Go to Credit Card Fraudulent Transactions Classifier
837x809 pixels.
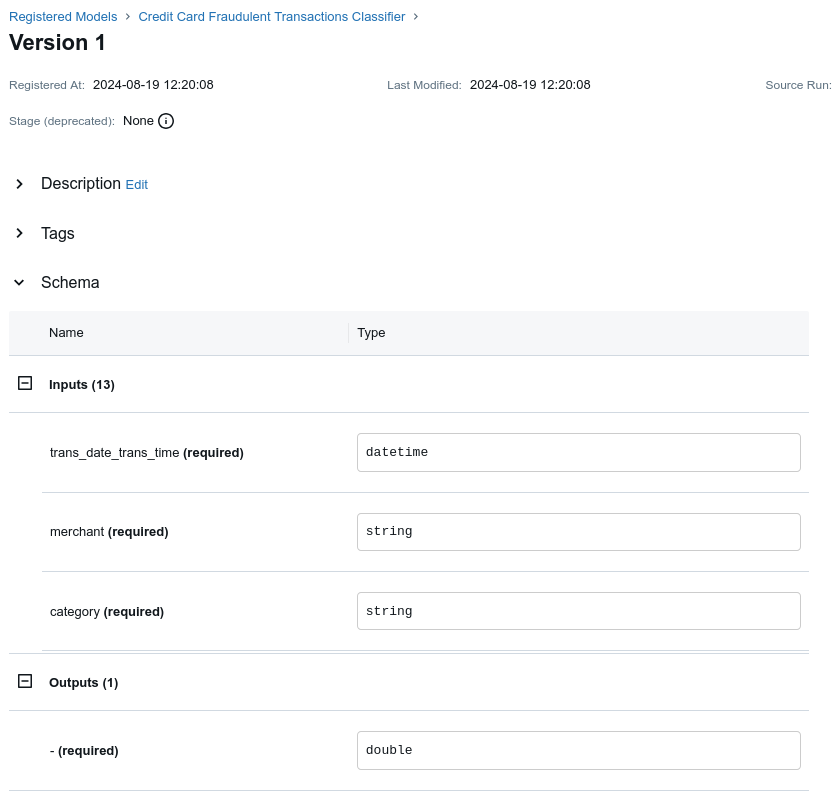click(272, 17)
